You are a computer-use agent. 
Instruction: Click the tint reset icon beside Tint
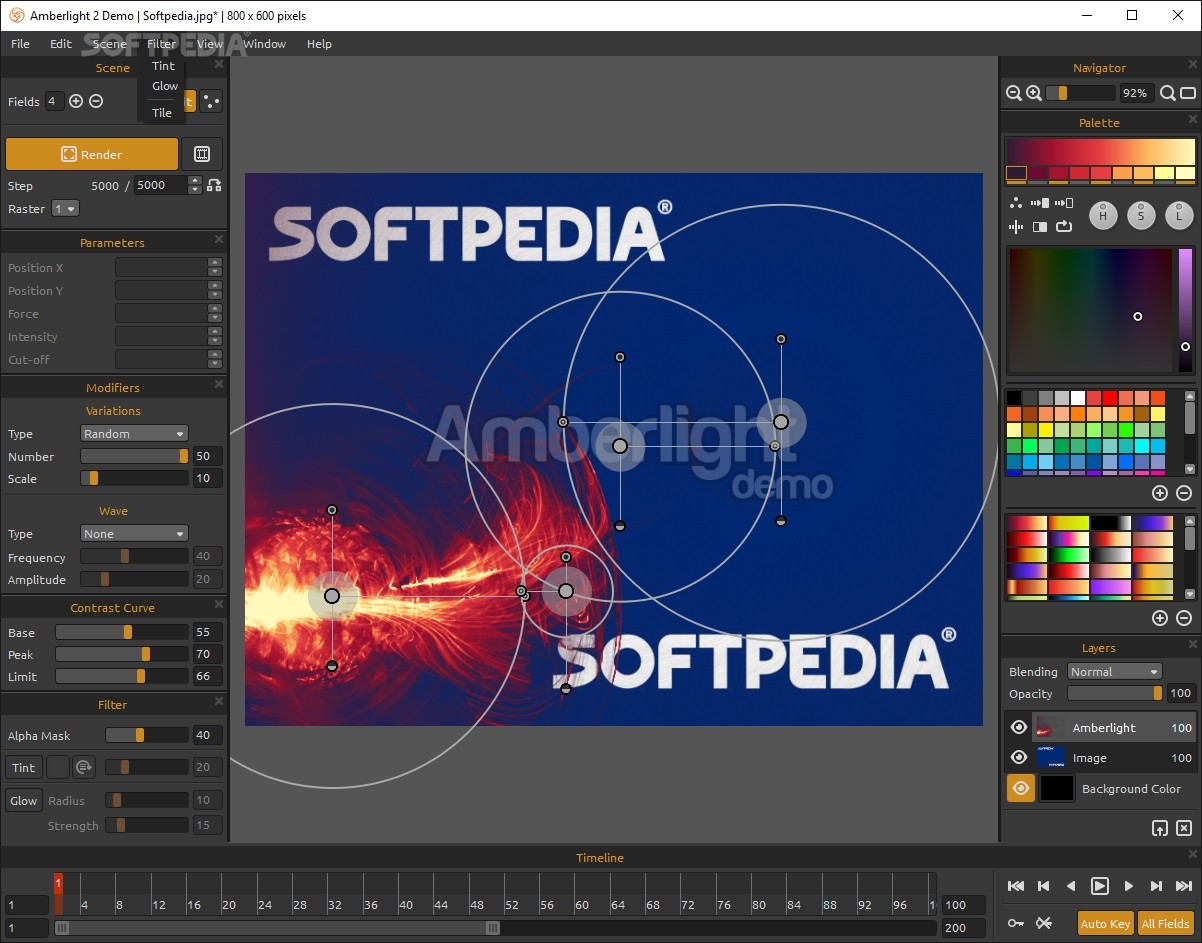coord(84,767)
